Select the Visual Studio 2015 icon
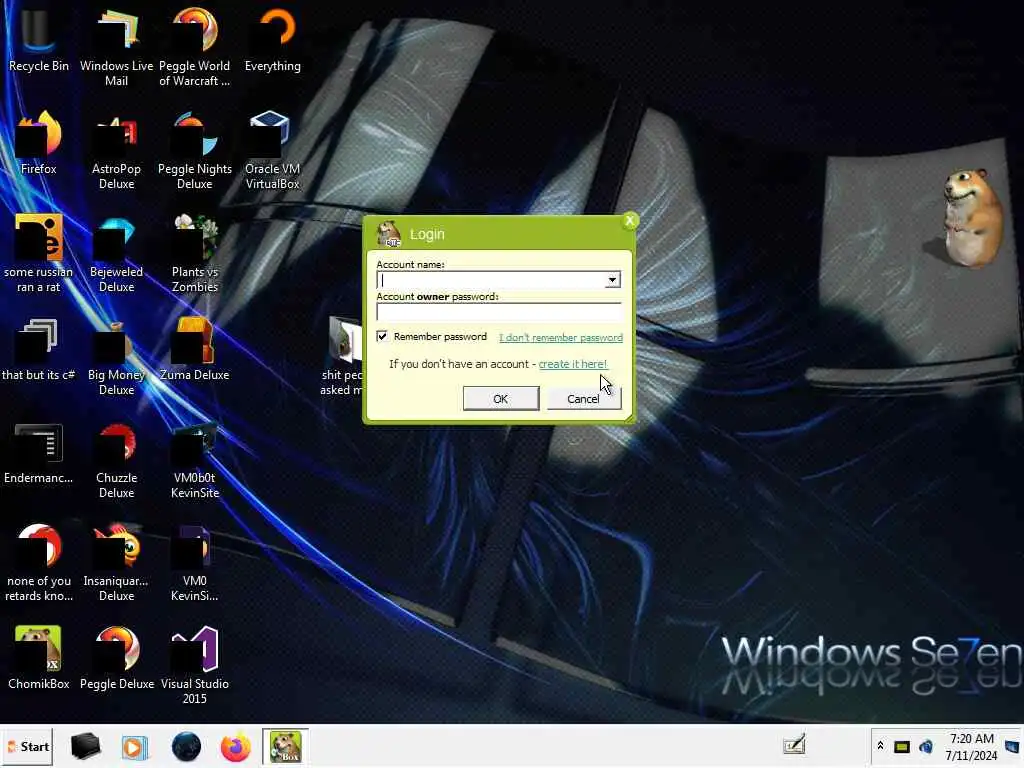The image size is (1024, 768). click(195, 664)
